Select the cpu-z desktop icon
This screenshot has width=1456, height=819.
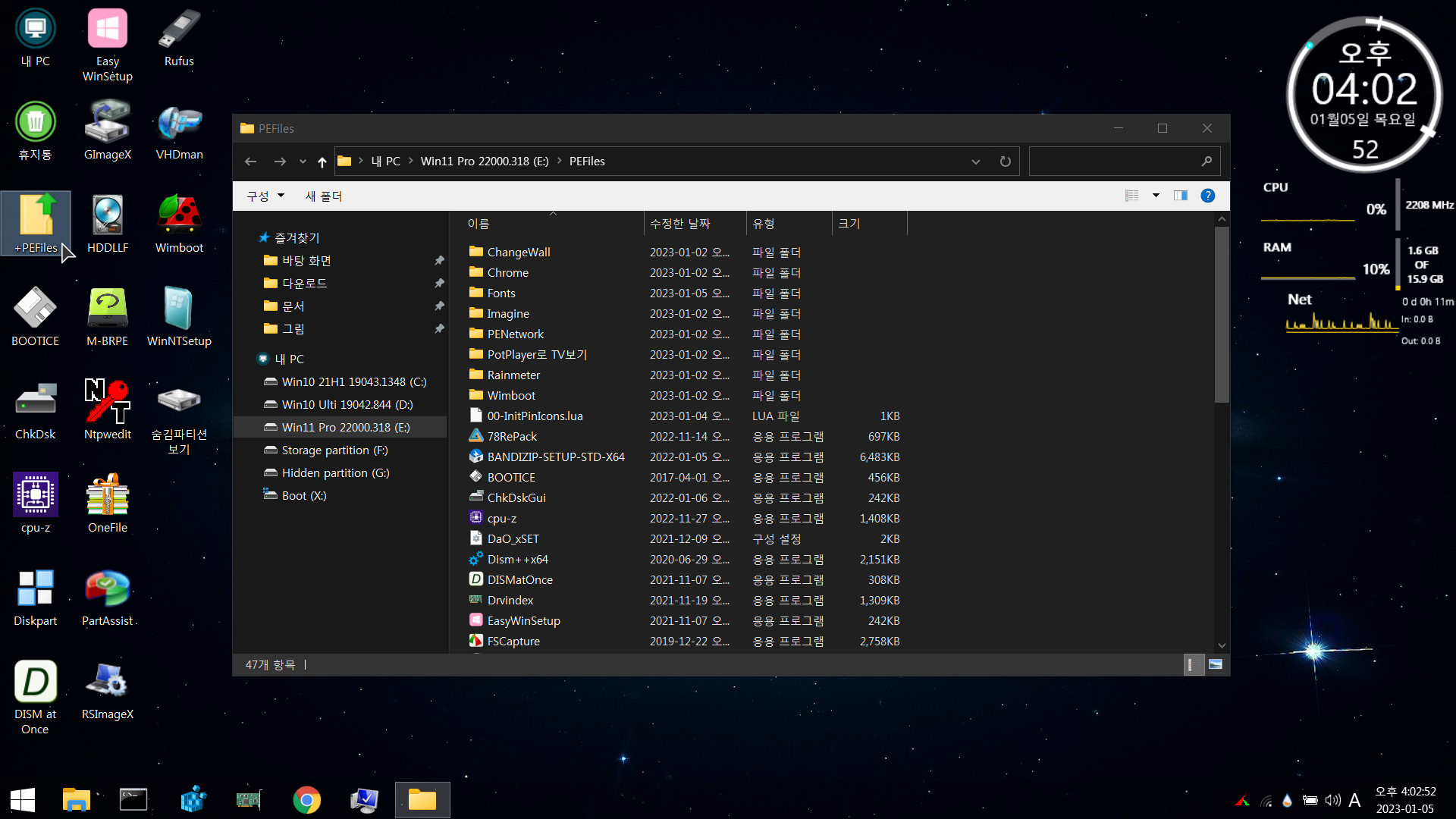[35, 504]
